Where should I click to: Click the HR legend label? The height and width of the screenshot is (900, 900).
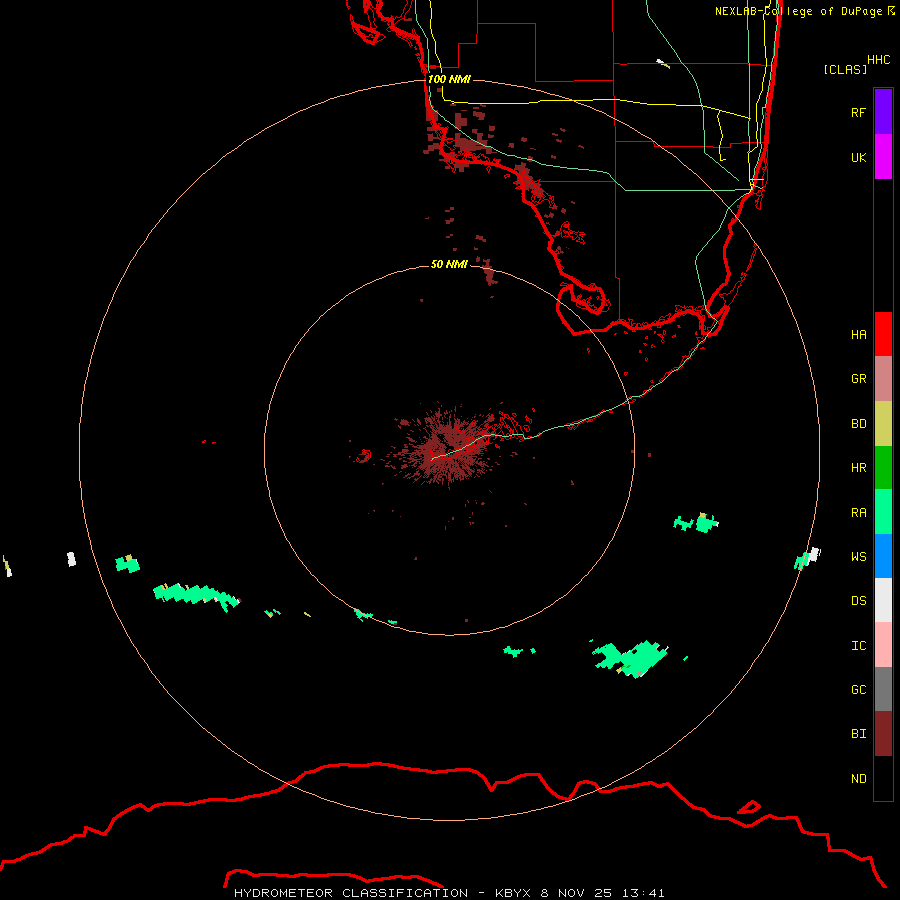click(x=858, y=468)
